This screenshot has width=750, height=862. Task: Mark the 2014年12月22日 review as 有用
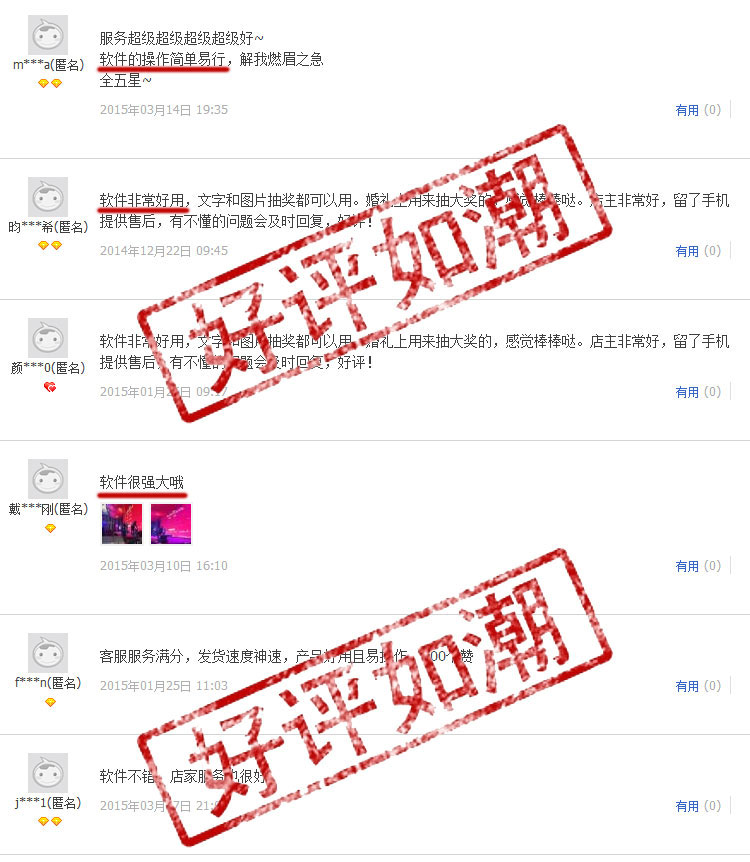(687, 251)
